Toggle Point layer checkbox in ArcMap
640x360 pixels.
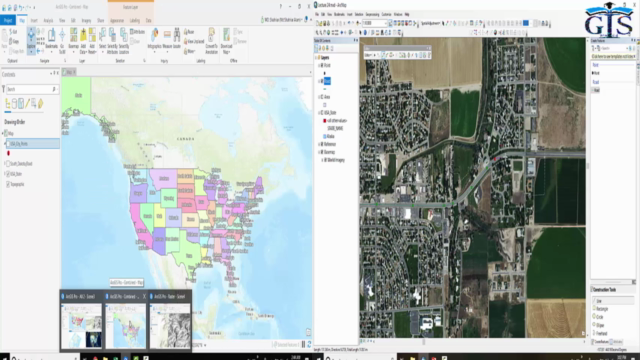[x=322, y=65]
